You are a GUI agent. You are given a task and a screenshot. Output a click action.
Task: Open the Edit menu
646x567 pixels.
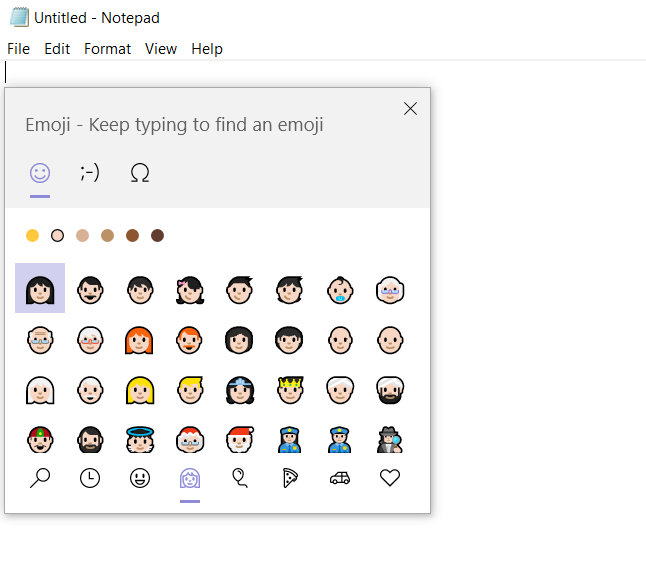(x=57, y=49)
